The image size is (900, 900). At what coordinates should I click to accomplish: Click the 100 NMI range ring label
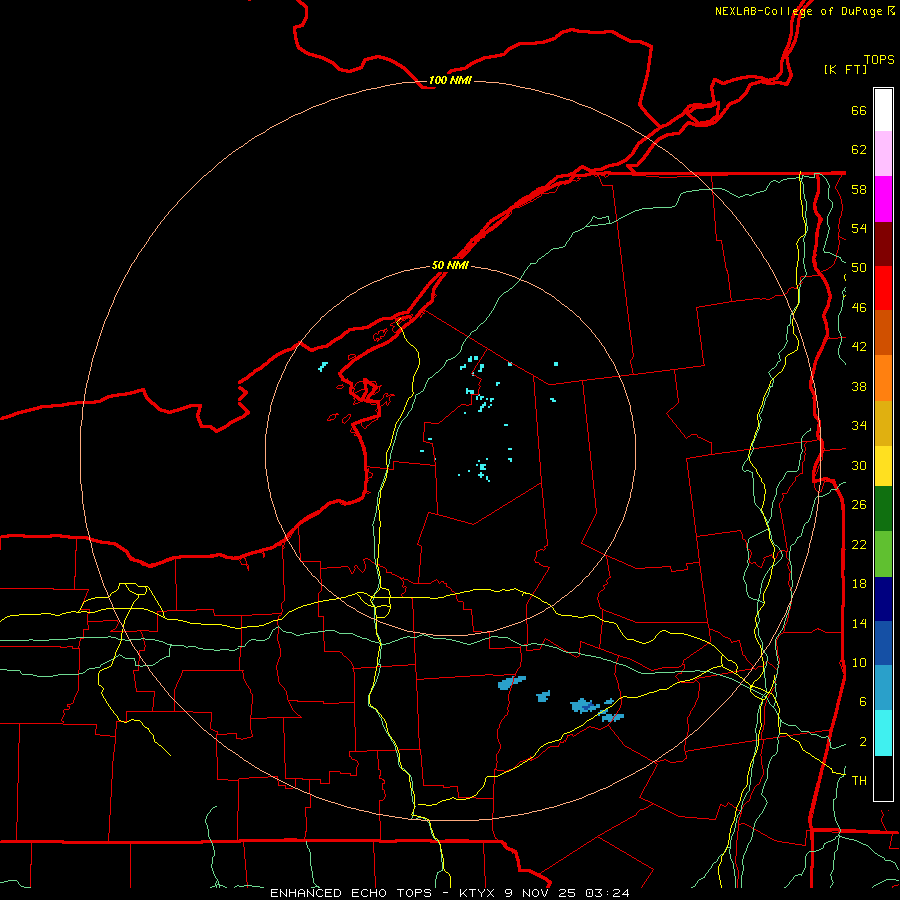tap(450, 80)
